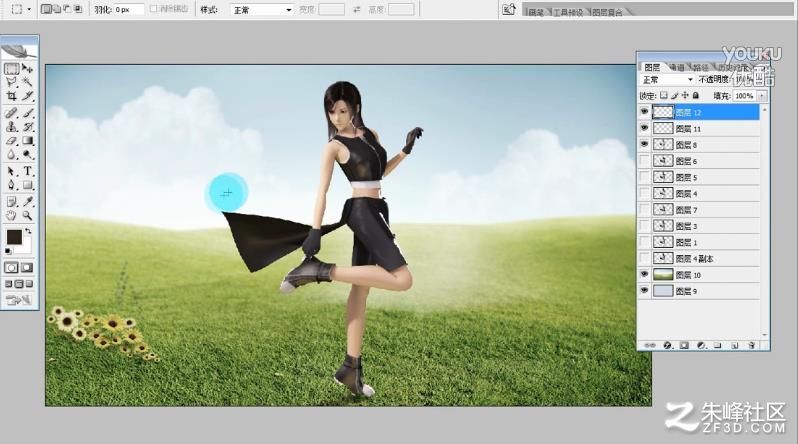Toggle lock transparent pixels
This screenshot has height=444, width=798.
664,95
